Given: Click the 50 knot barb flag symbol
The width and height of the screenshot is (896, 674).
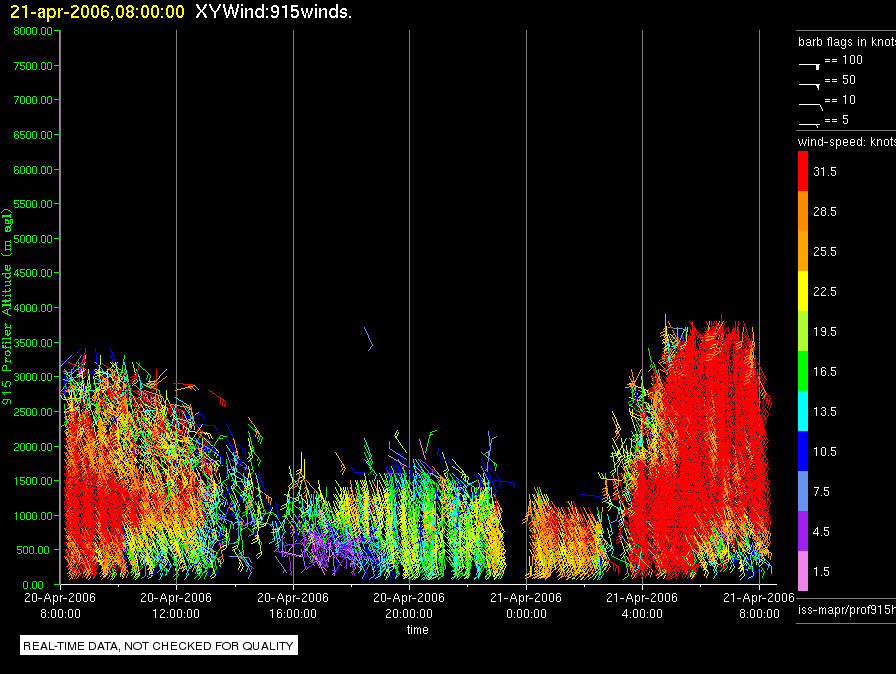Looking at the screenshot, I should click(x=809, y=86).
